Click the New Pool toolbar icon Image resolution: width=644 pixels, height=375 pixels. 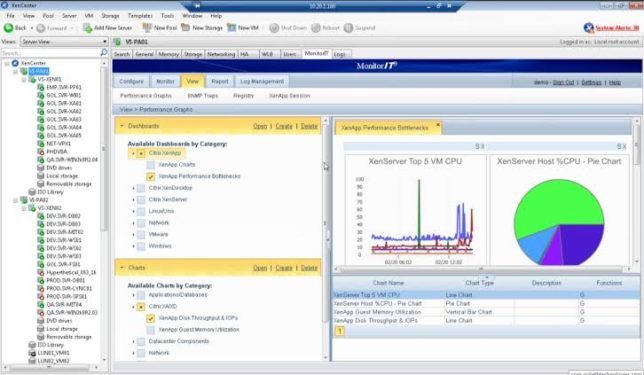pyautogui.click(x=147, y=28)
